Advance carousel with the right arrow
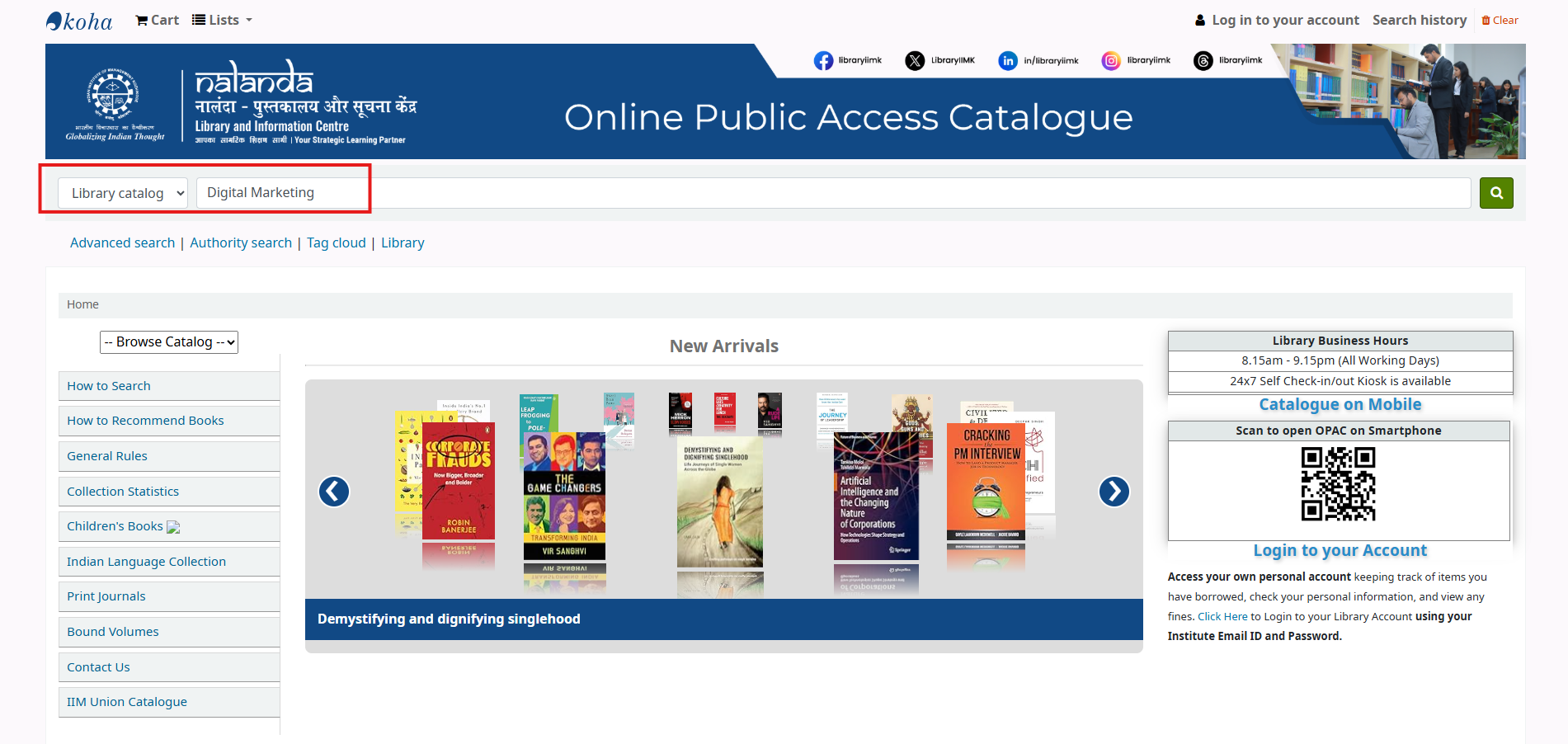Viewport: 1568px width, 744px height. pyautogui.click(x=1114, y=492)
